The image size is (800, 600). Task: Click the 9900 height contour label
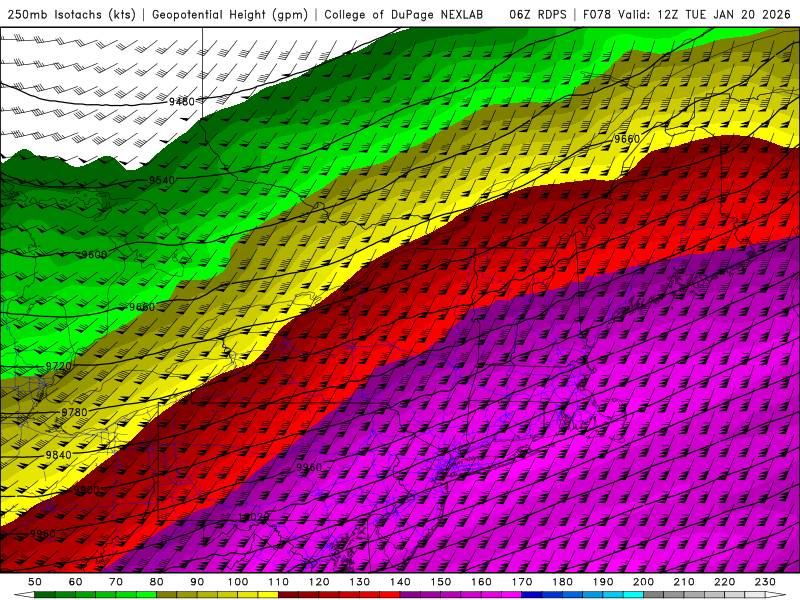pyautogui.click(x=86, y=490)
